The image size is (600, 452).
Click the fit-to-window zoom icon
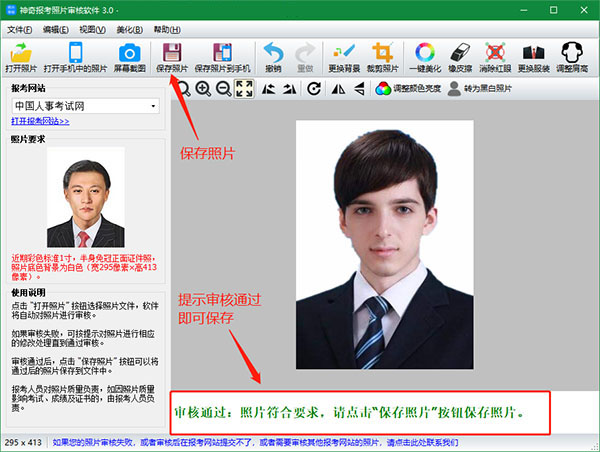point(243,89)
